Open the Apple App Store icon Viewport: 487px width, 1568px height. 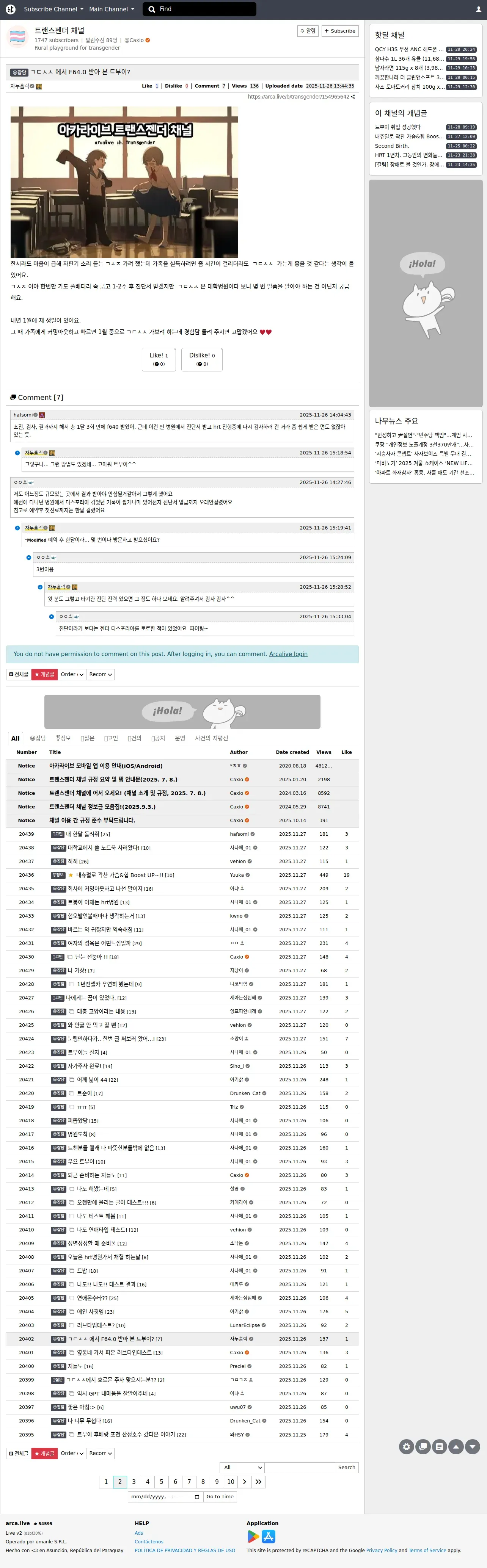[x=269, y=1537]
